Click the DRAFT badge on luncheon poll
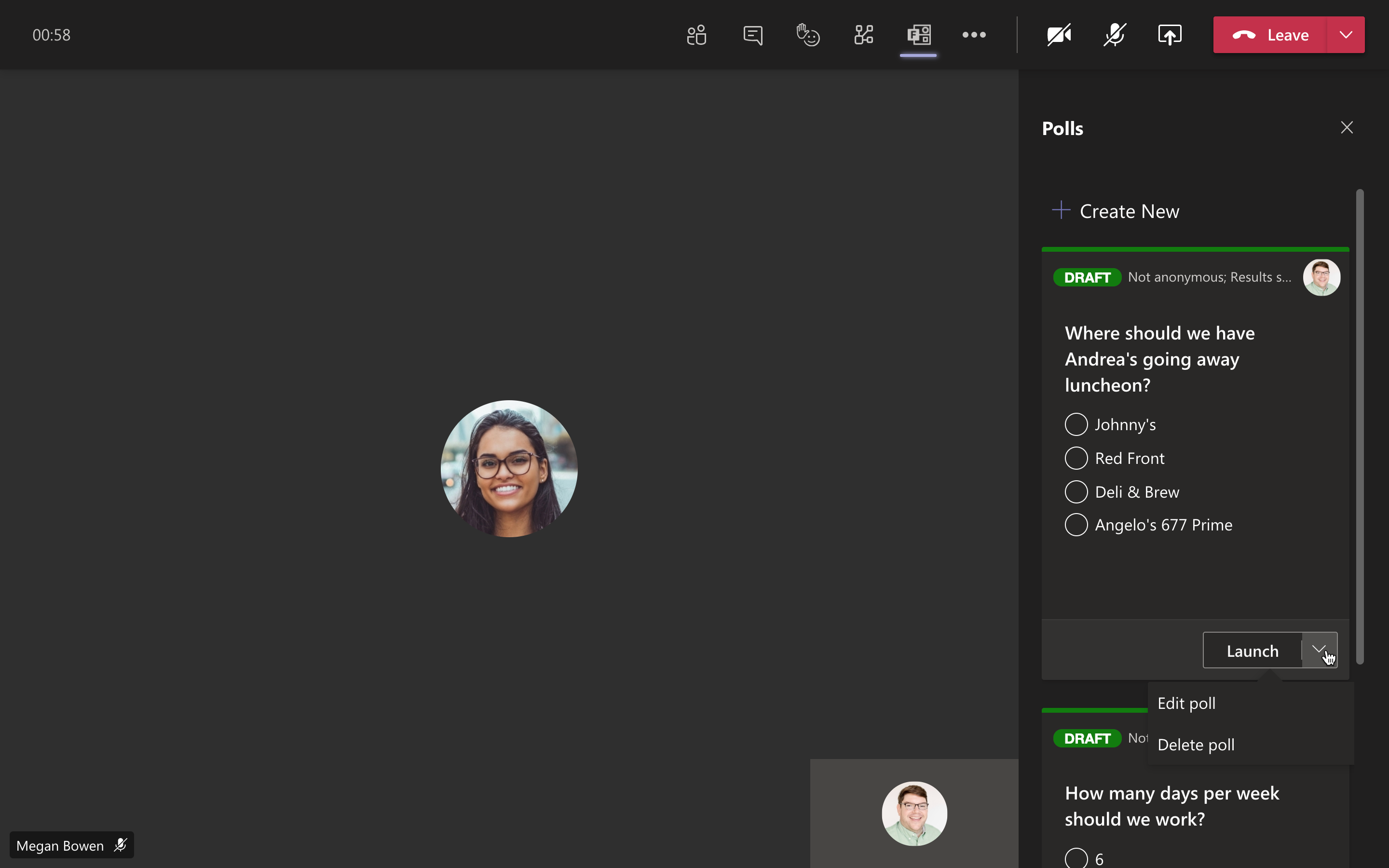 click(1087, 278)
